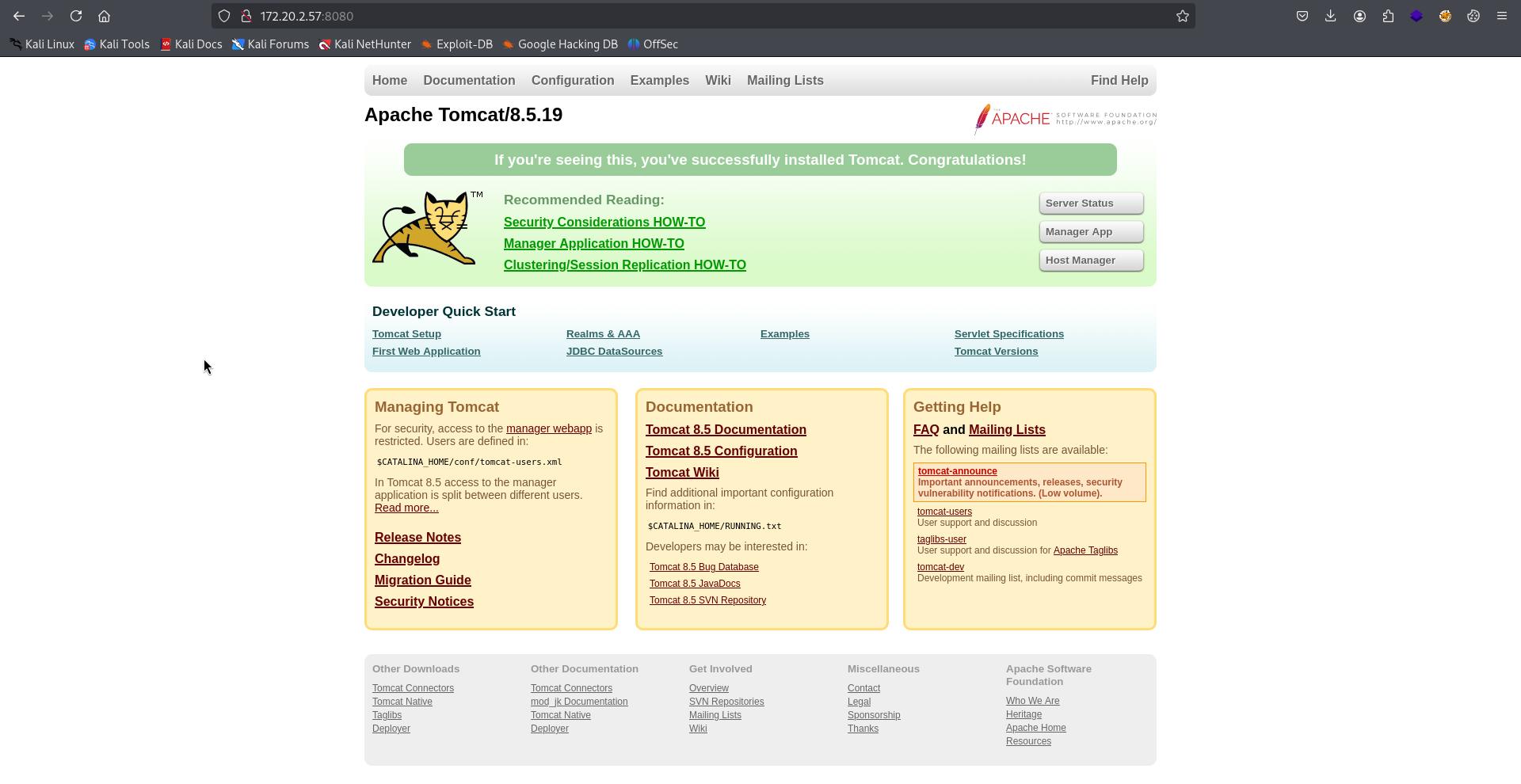
Task: Open the Migration Guide link
Action: [x=423, y=580]
